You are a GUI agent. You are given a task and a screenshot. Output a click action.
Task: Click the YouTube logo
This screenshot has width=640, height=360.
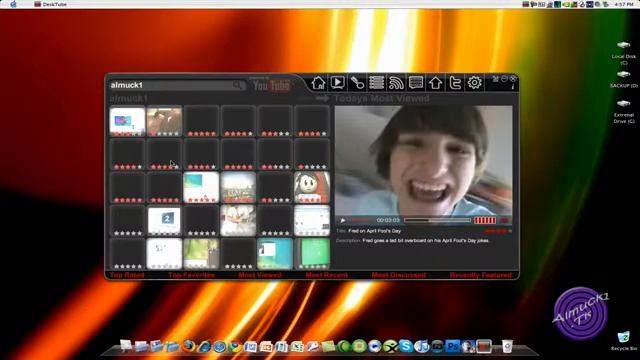pyautogui.click(x=271, y=85)
